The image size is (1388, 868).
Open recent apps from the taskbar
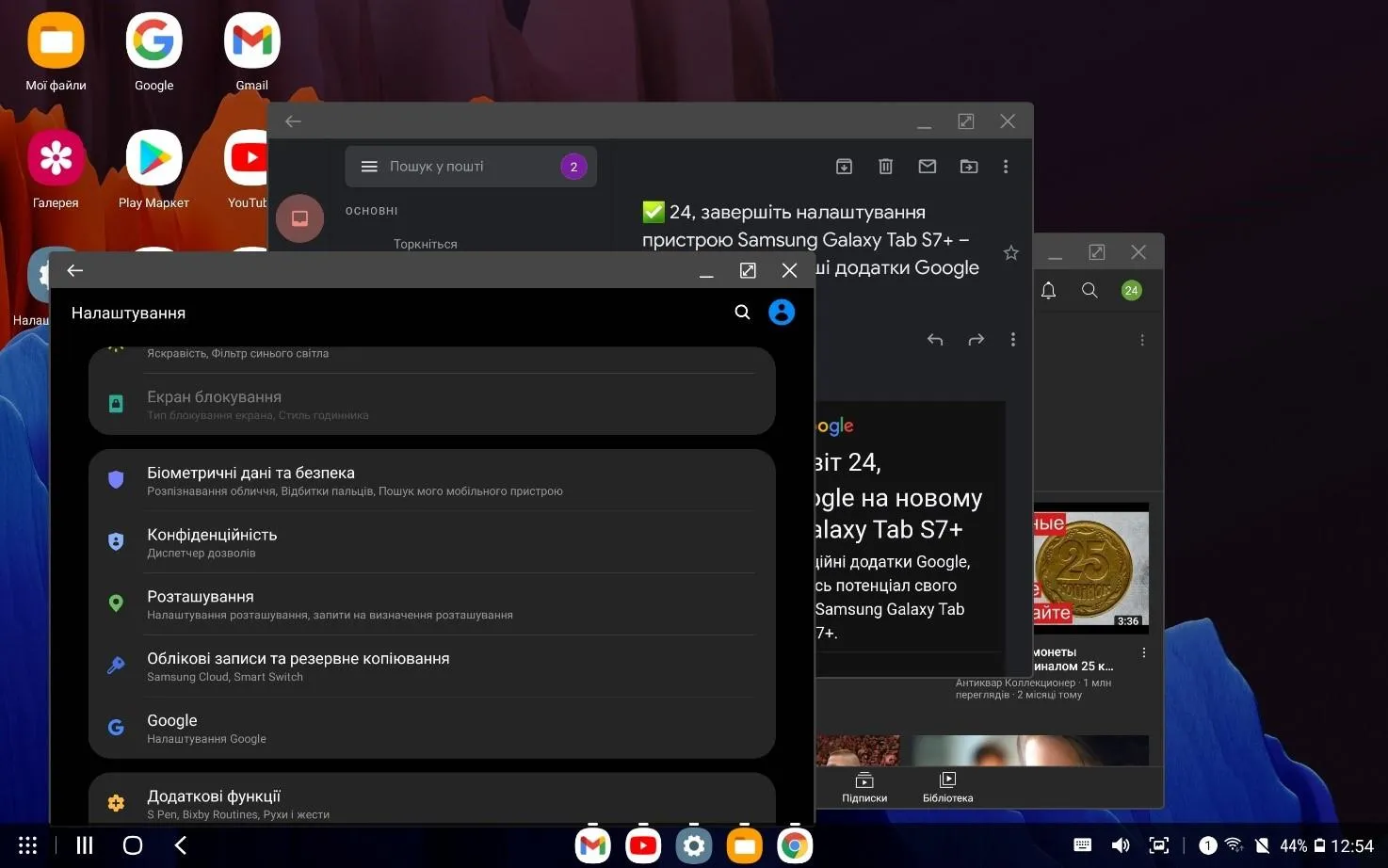(85, 845)
